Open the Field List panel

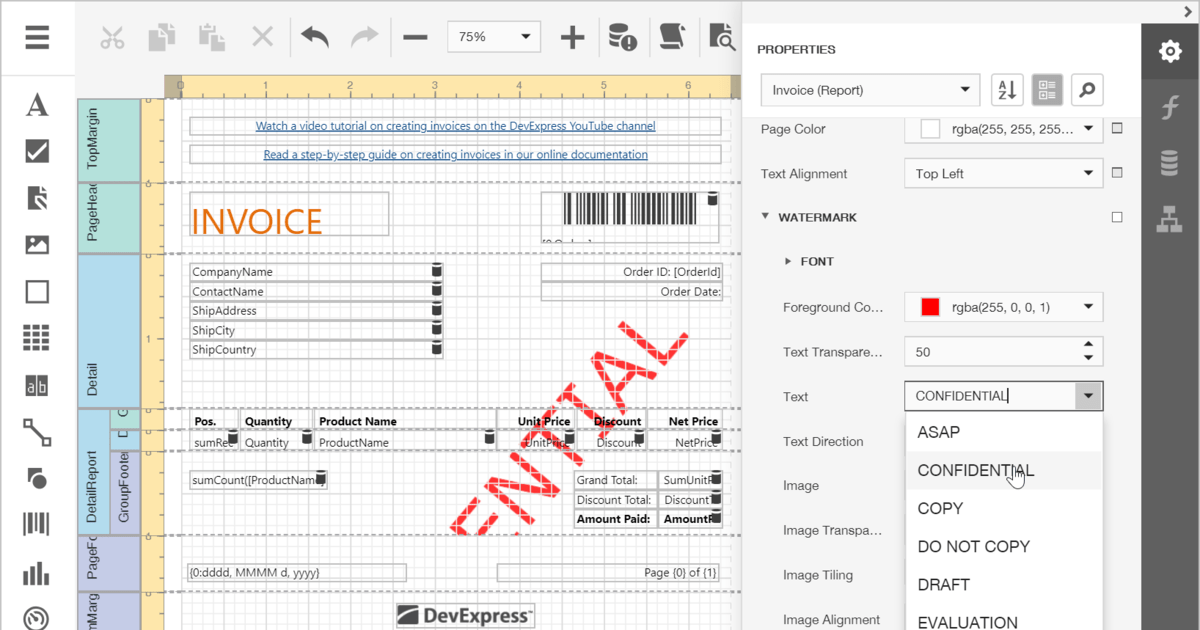(1170, 160)
